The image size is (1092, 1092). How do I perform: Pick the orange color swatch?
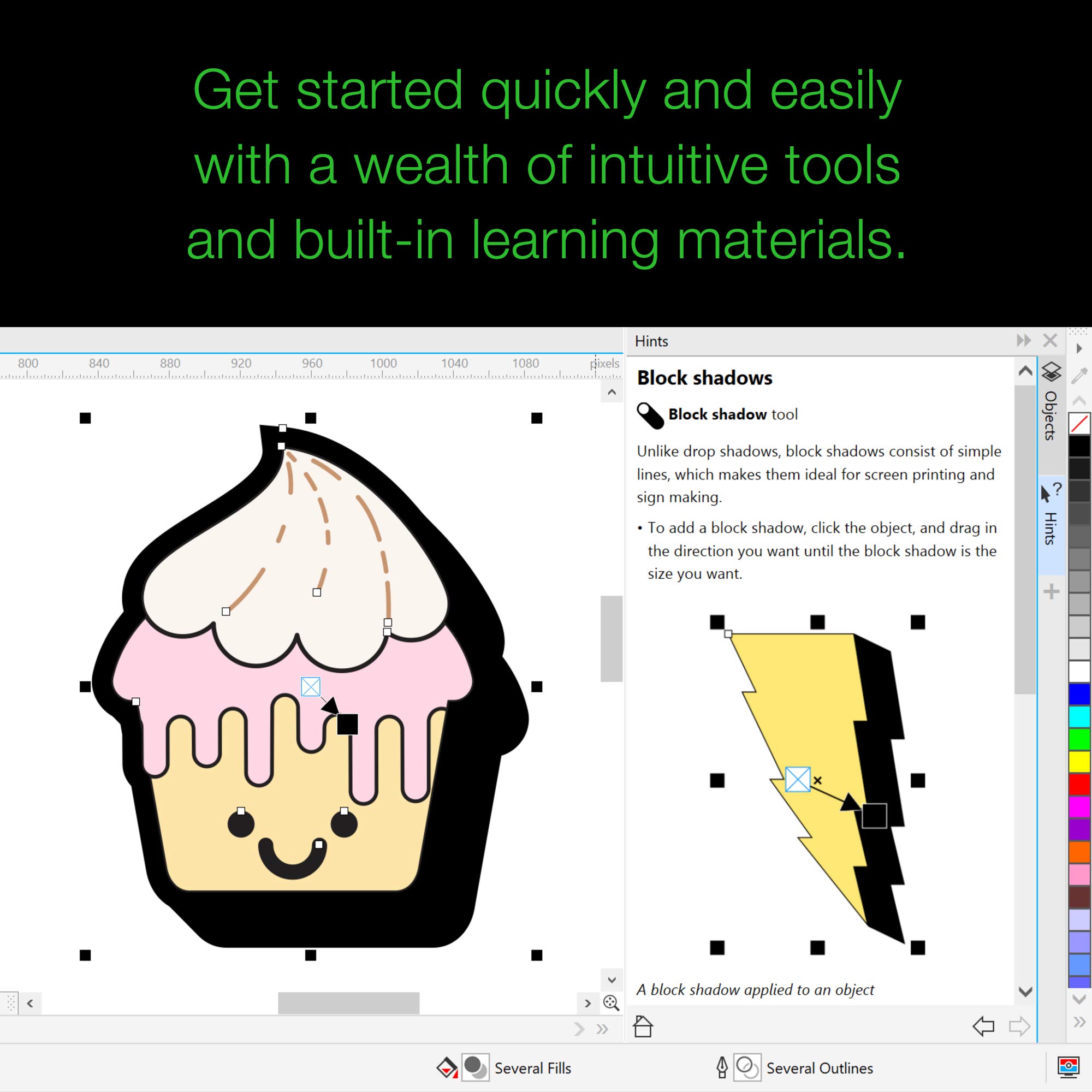[x=1079, y=852]
